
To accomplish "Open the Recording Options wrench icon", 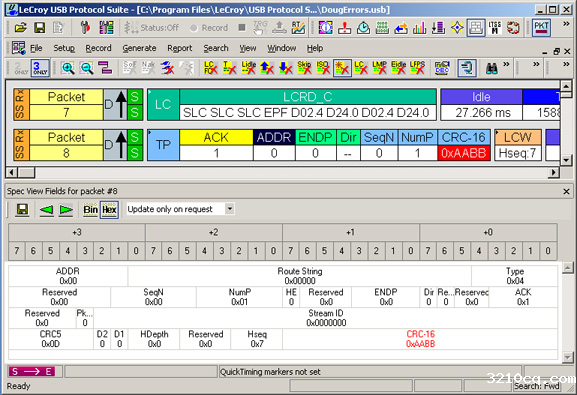I will tap(85, 28).
